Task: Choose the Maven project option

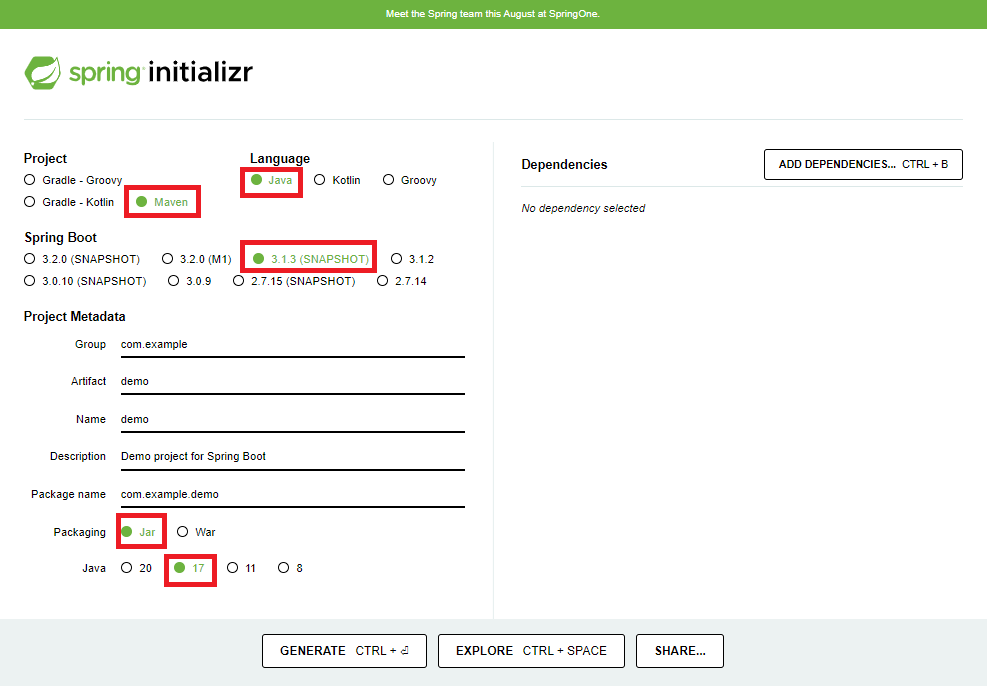Action: (x=162, y=202)
